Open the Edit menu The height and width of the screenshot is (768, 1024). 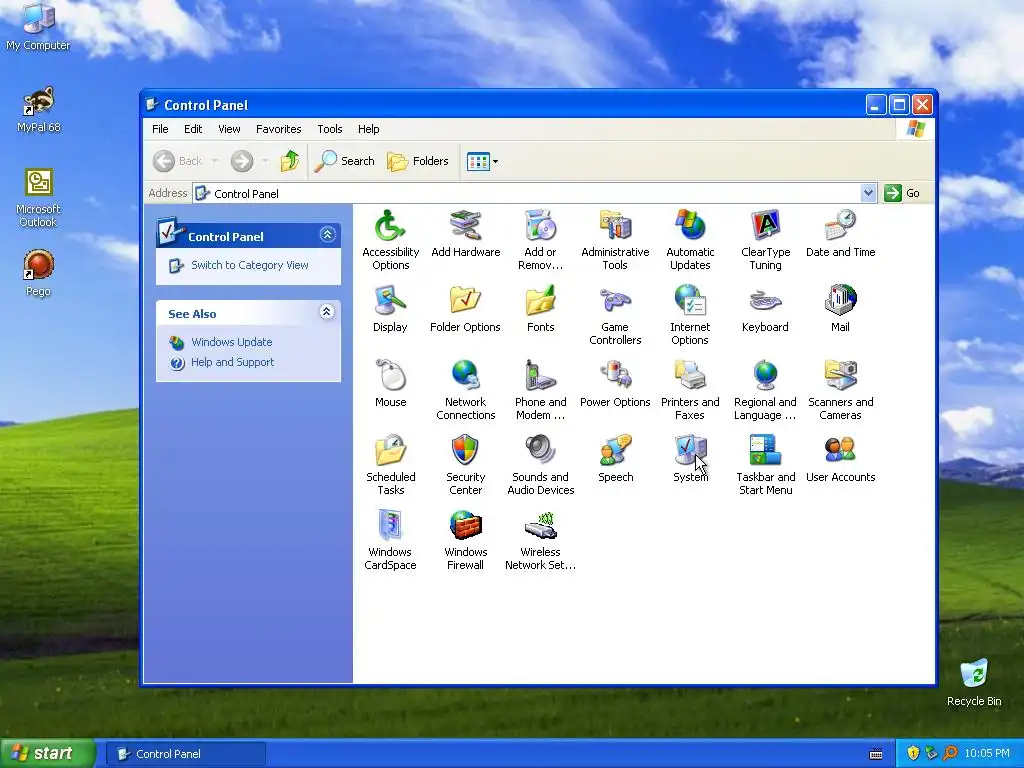tap(193, 129)
